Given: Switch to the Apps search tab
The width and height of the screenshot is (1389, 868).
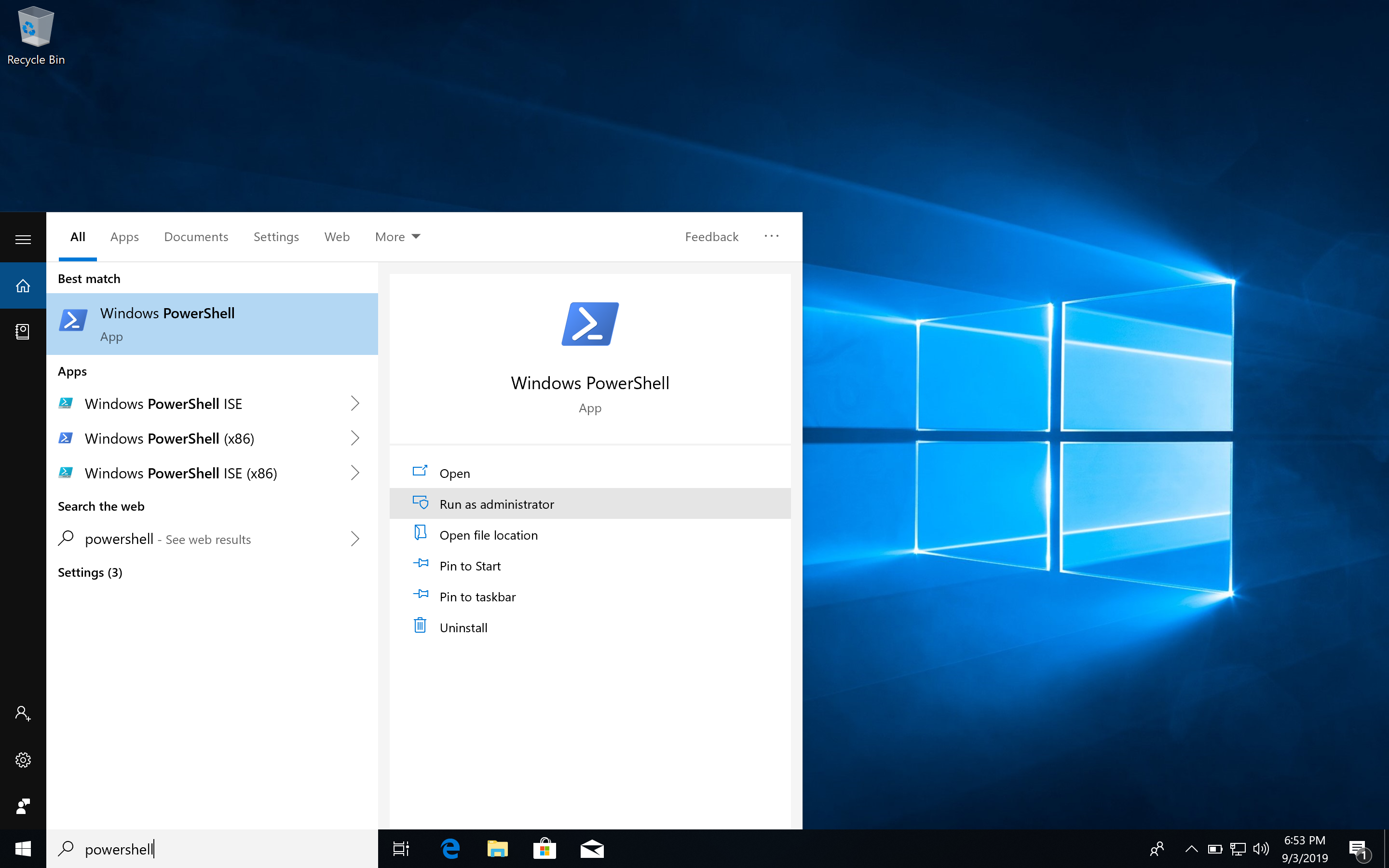Looking at the screenshot, I should pos(124,236).
